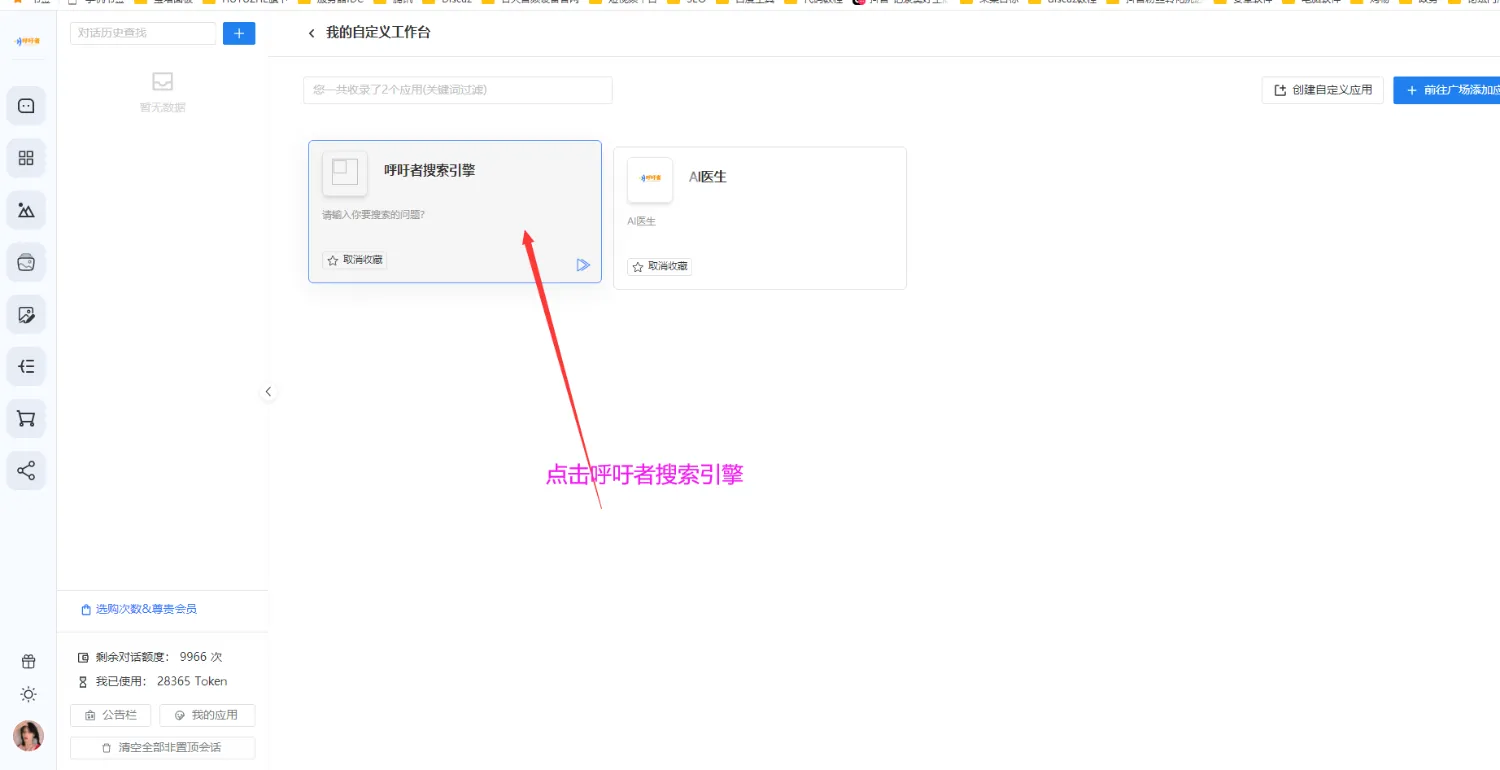Image resolution: width=1500 pixels, height=770 pixels.
Task: Collapse the chat history panel chevron
Action: point(268,392)
